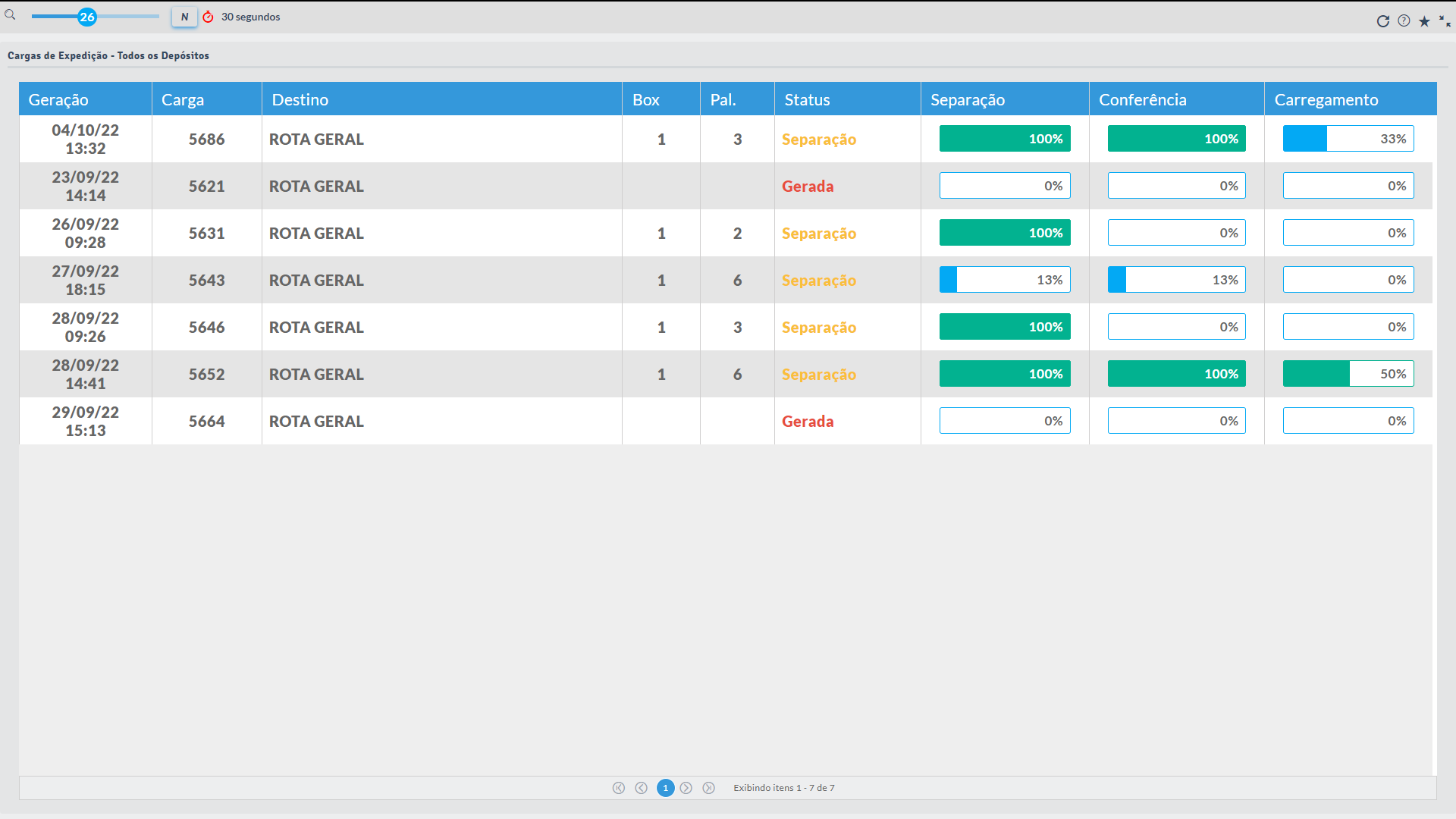Click the zoom slider handle showing 26
This screenshot has height=819, width=1456.
point(87,17)
